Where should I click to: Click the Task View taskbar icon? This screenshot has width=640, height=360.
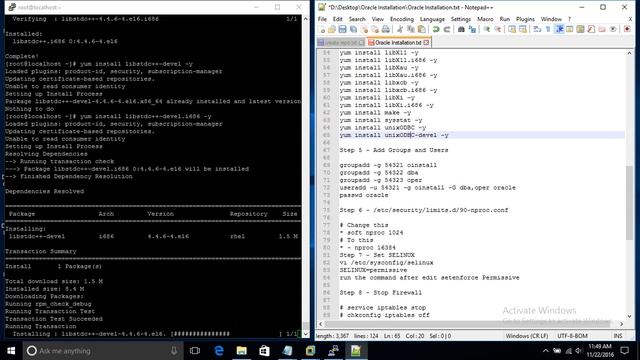(x=195, y=351)
